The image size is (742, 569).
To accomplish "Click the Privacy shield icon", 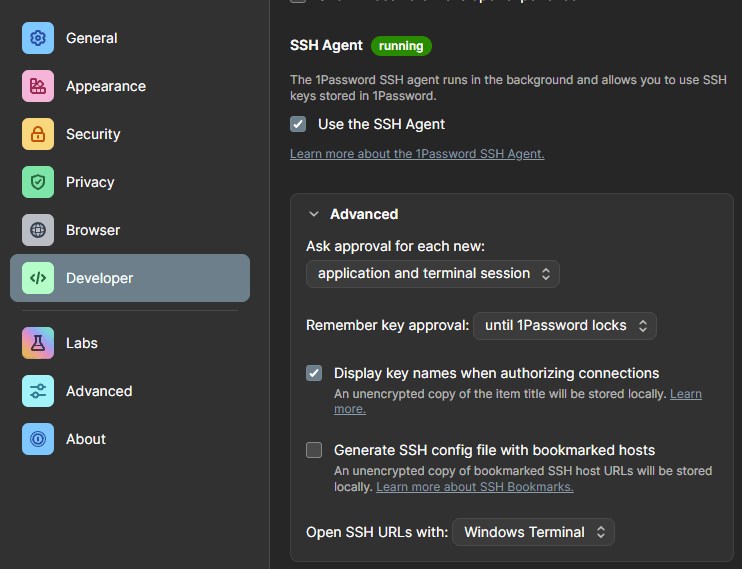I will coord(38,182).
